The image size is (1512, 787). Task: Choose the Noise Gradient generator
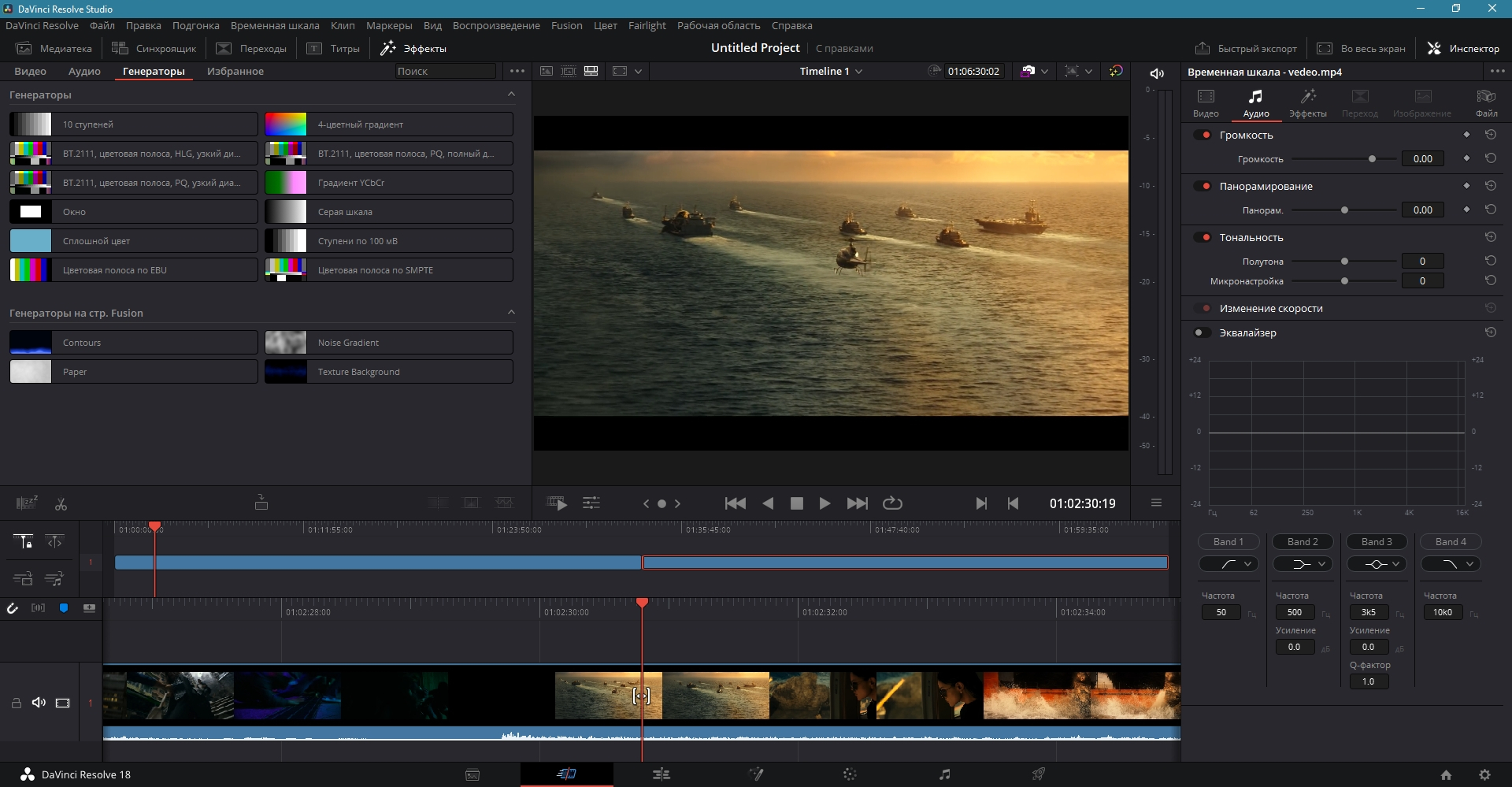(x=389, y=342)
